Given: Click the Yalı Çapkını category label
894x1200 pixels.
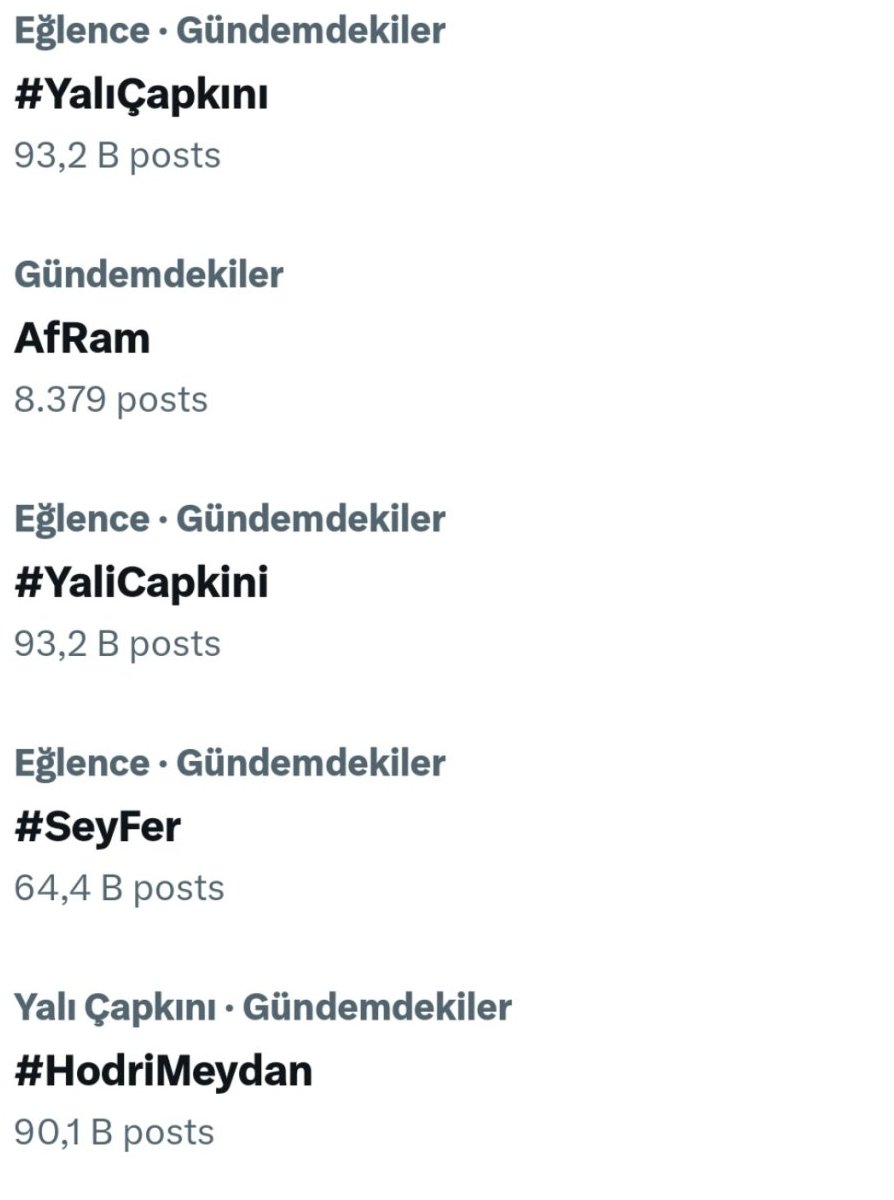Looking at the screenshot, I should (x=115, y=1007).
